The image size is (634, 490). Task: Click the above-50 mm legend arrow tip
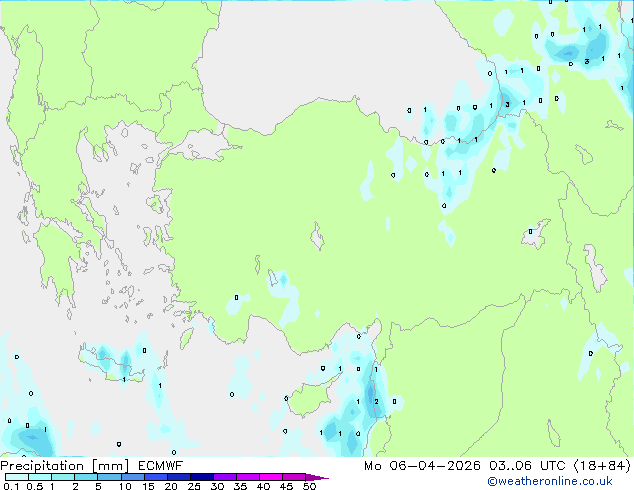(317, 478)
